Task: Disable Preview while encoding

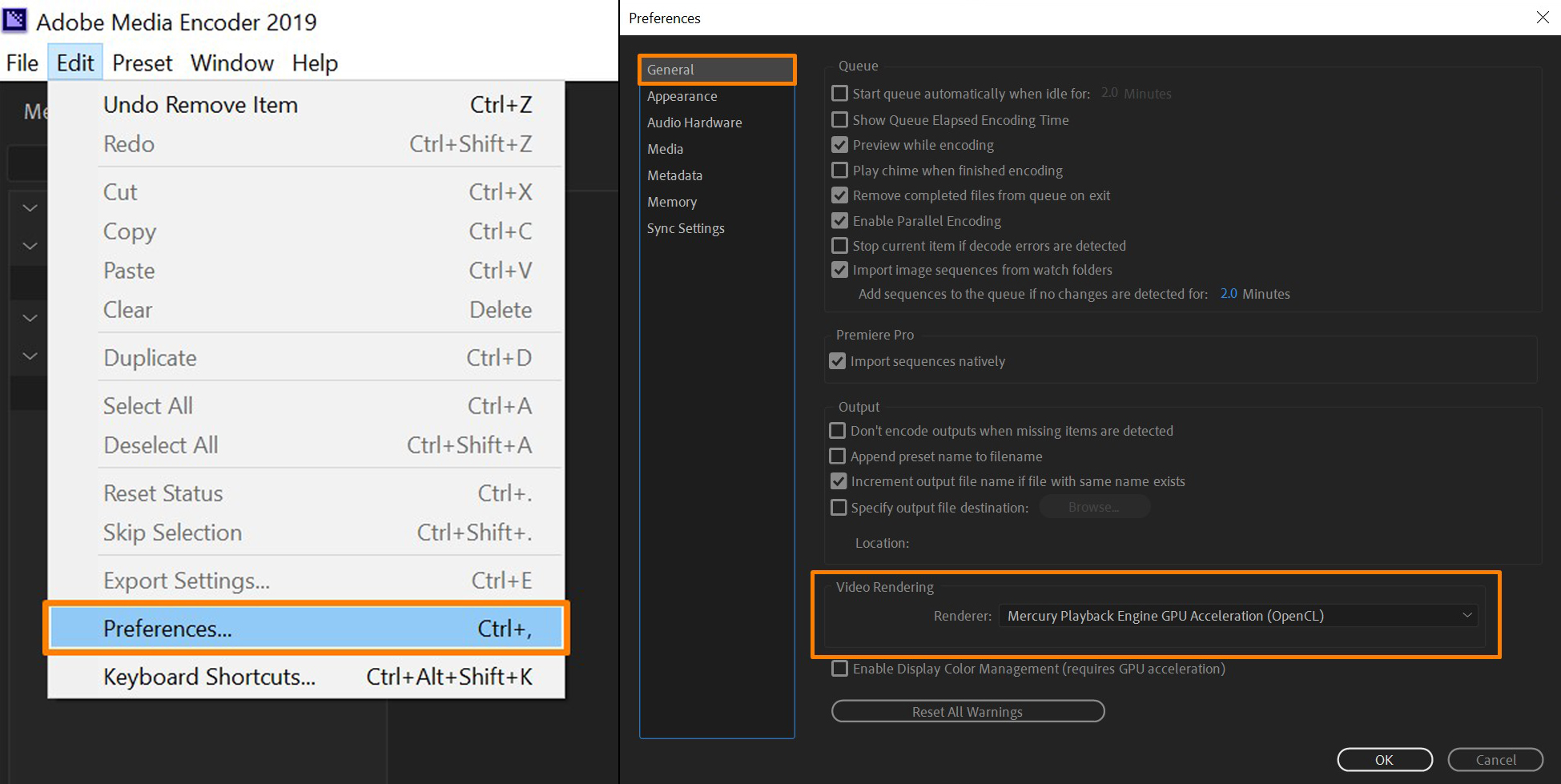Action: point(839,145)
